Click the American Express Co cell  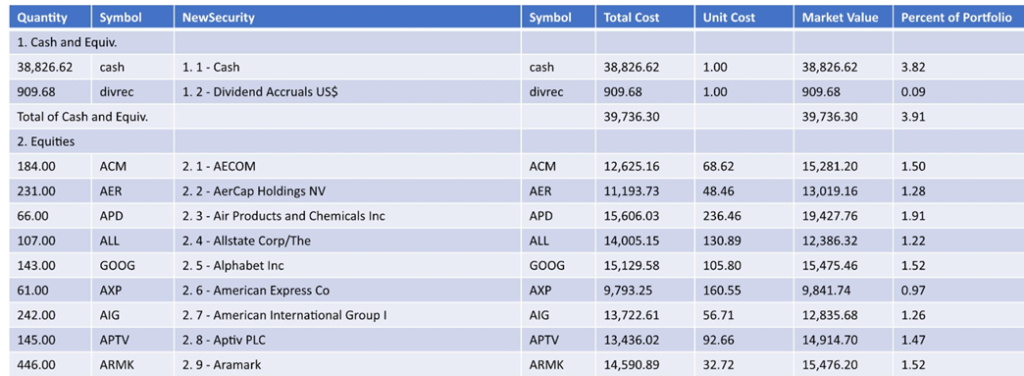(347, 290)
